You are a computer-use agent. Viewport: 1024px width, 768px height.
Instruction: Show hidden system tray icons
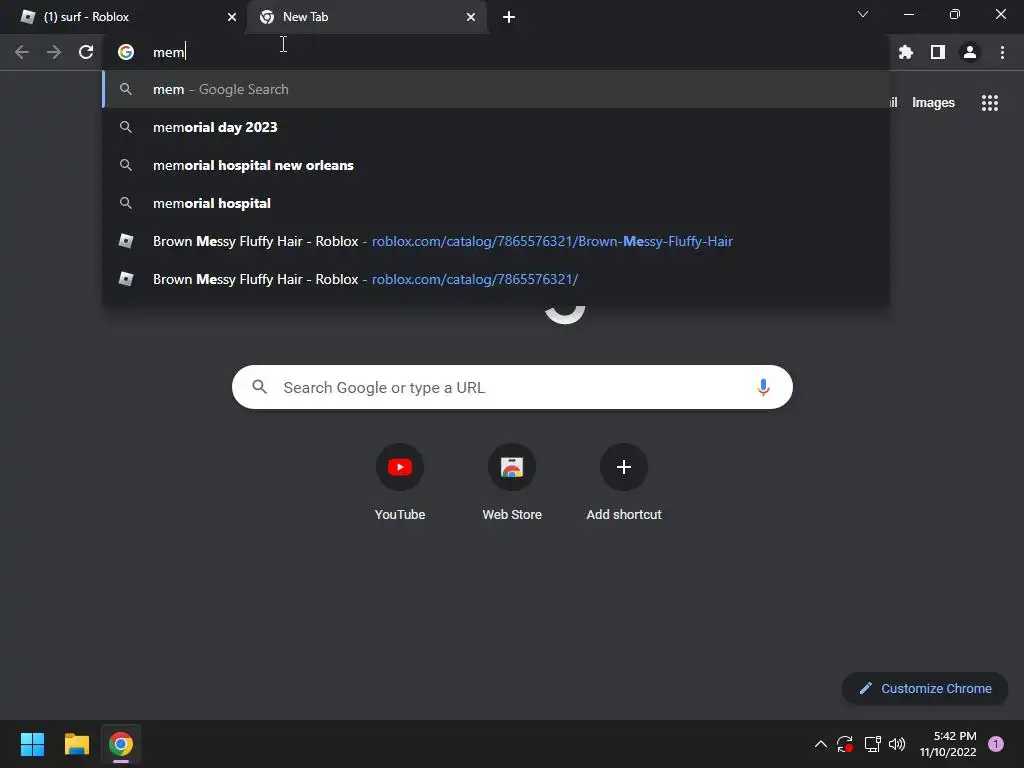[x=821, y=744]
